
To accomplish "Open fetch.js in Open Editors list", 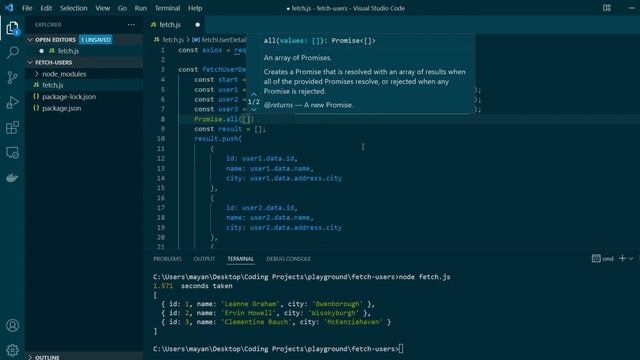I will tap(68, 51).
